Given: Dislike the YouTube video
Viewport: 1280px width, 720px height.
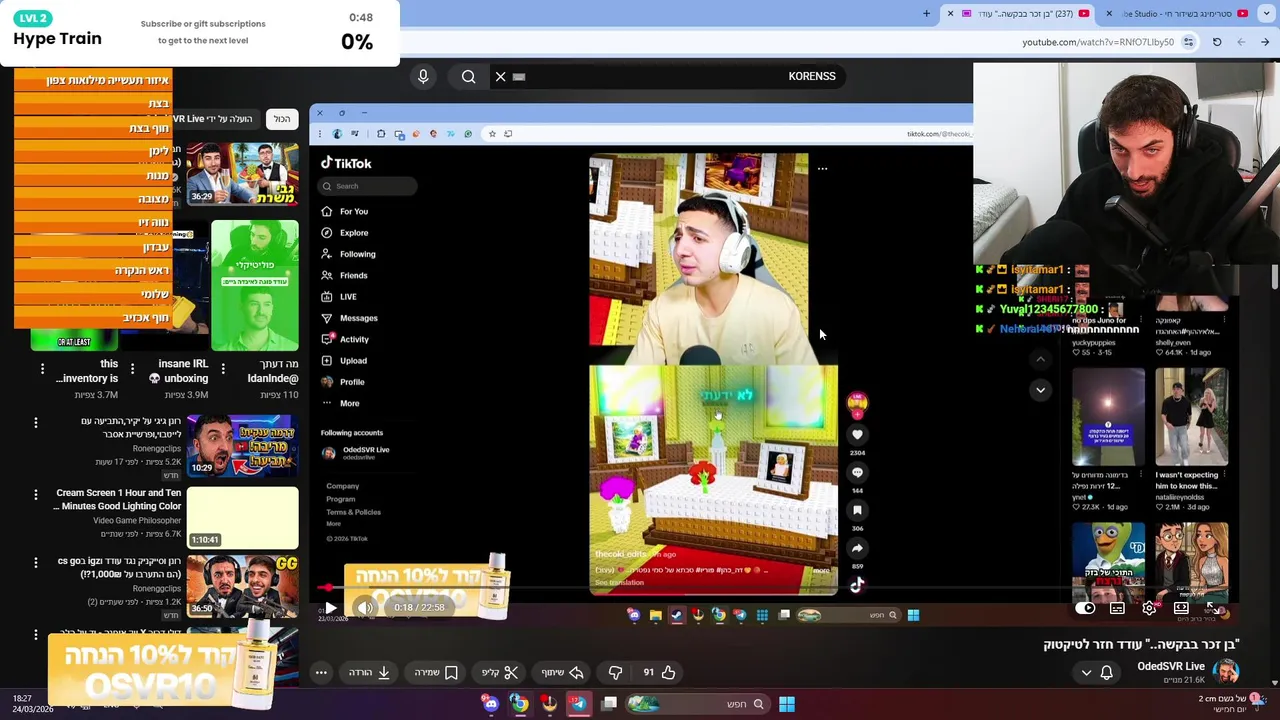Looking at the screenshot, I should (615, 672).
